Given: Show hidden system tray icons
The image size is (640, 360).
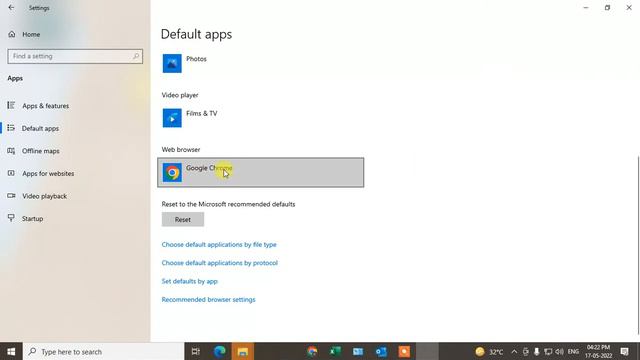Looking at the screenshot, I should pos(514,351).
